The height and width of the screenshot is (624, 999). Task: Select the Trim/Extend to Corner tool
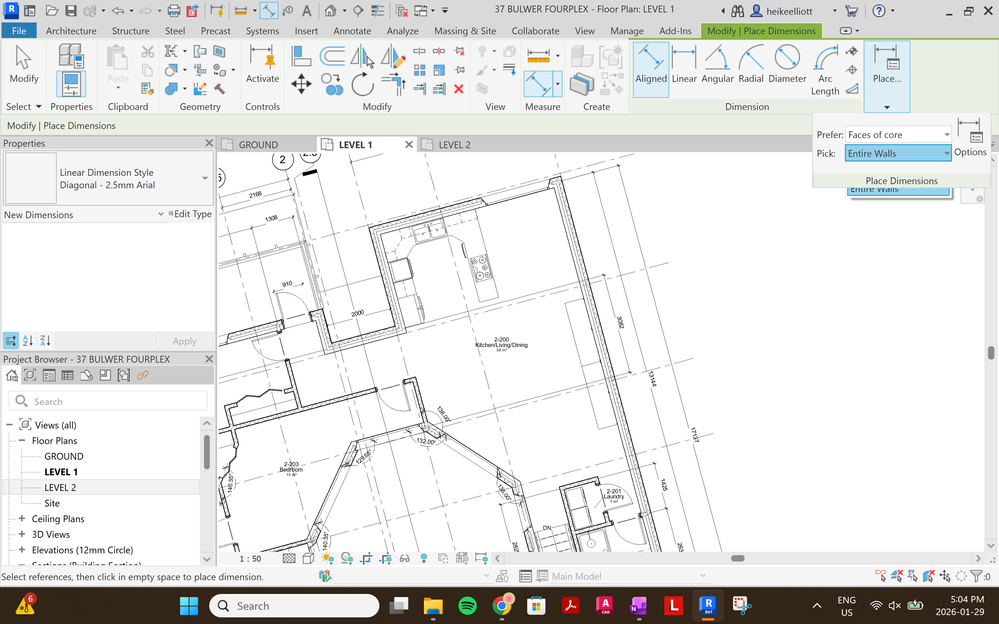tap(392, 83)
